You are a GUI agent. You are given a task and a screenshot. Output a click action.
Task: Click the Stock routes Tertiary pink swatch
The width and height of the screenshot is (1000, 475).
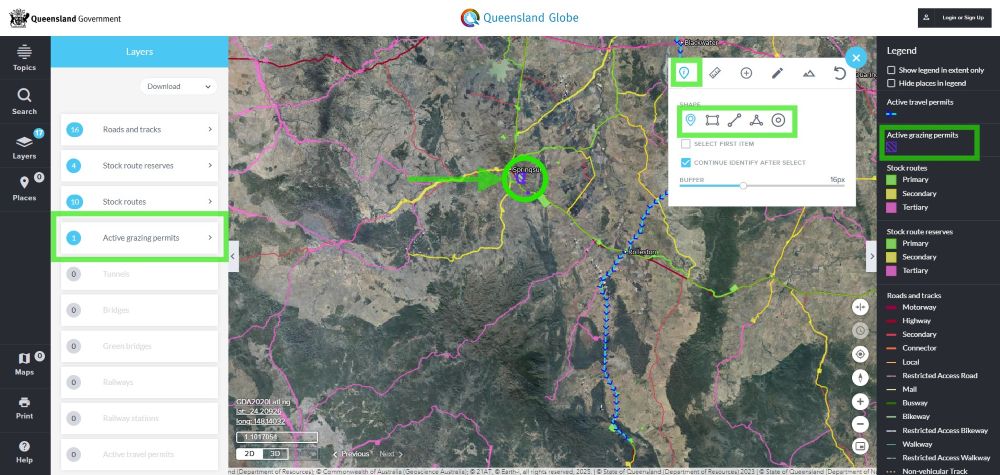[x=892, y=207]
